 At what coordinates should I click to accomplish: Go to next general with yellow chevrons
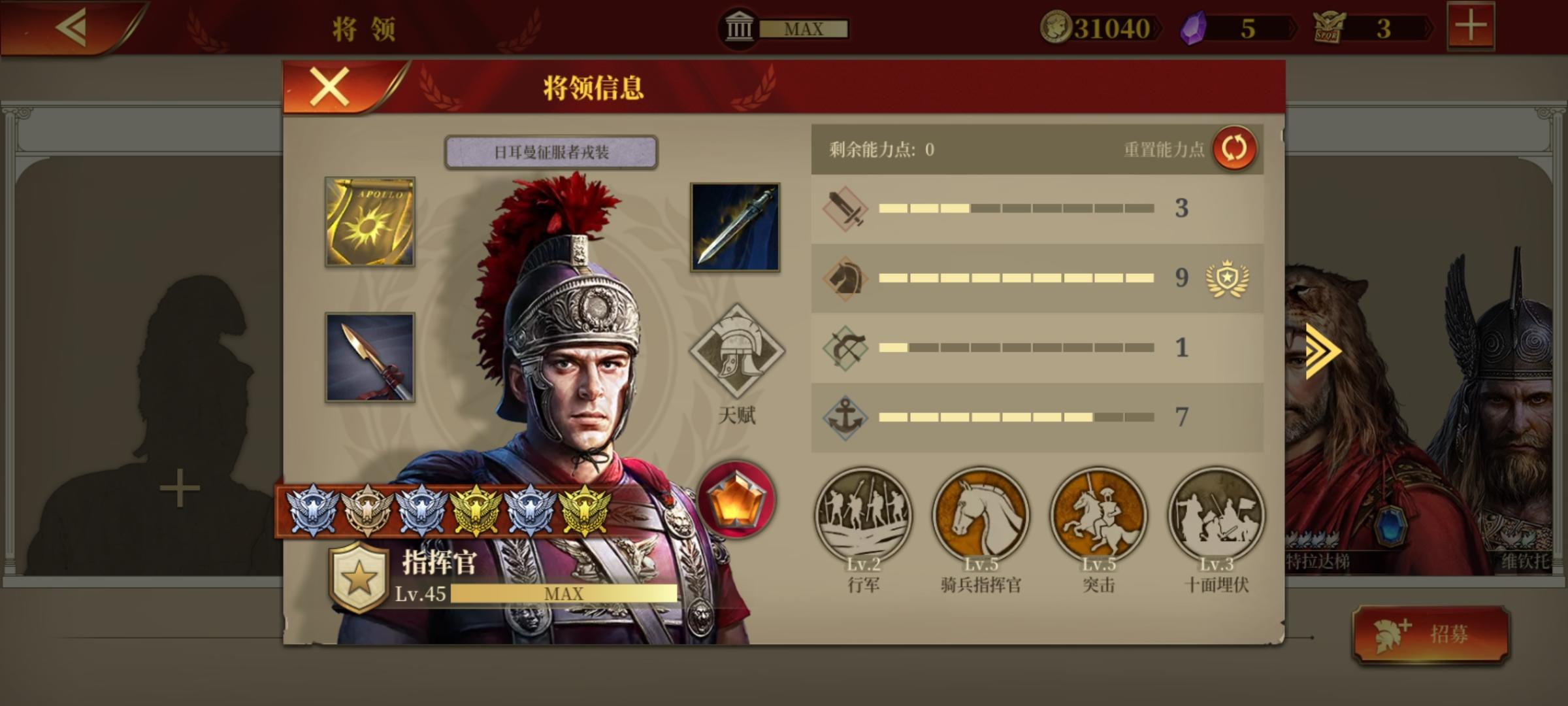pos(1323,351)
